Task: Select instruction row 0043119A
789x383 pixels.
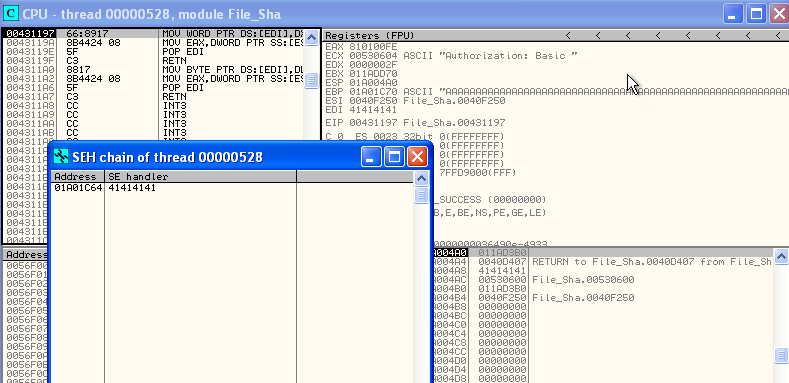Action: 153,43
